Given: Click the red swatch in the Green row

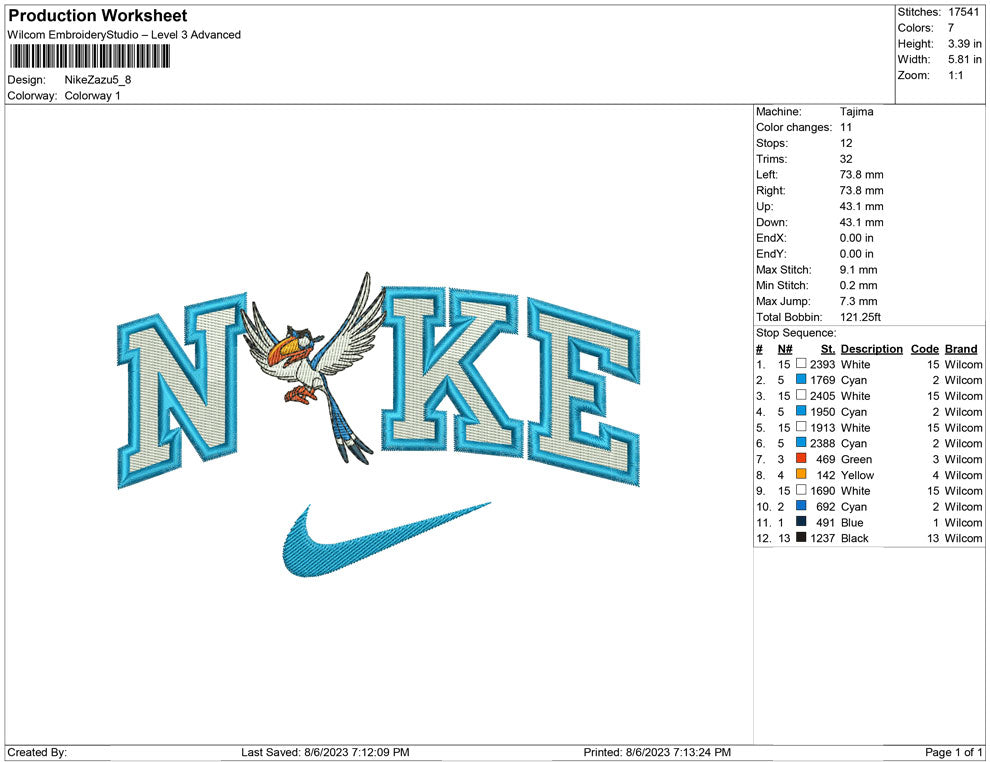Looking at the screenshot, I should (801, 458).
